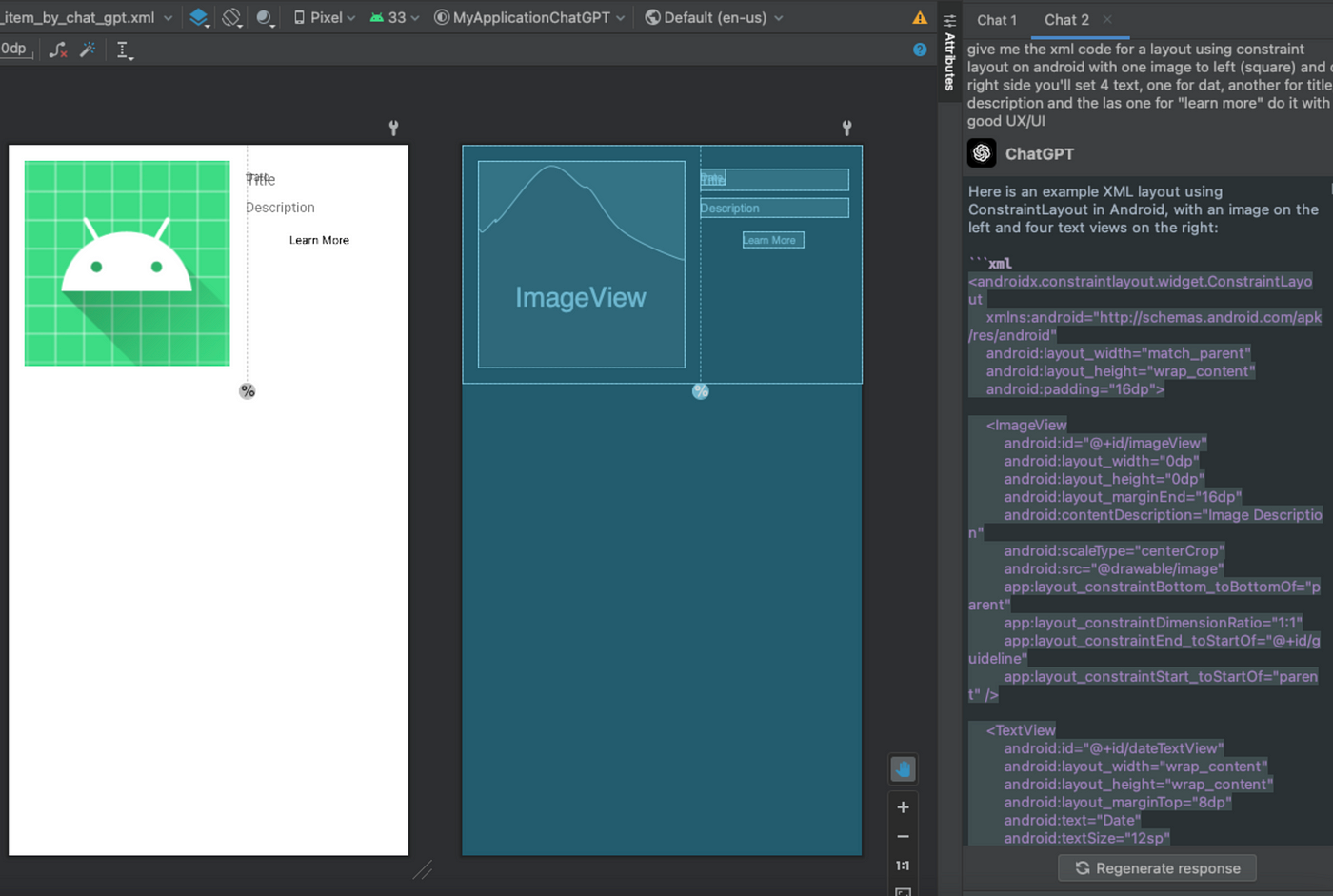
Task: Open the night mode selector icon
Action: click(x=266, y=17)
